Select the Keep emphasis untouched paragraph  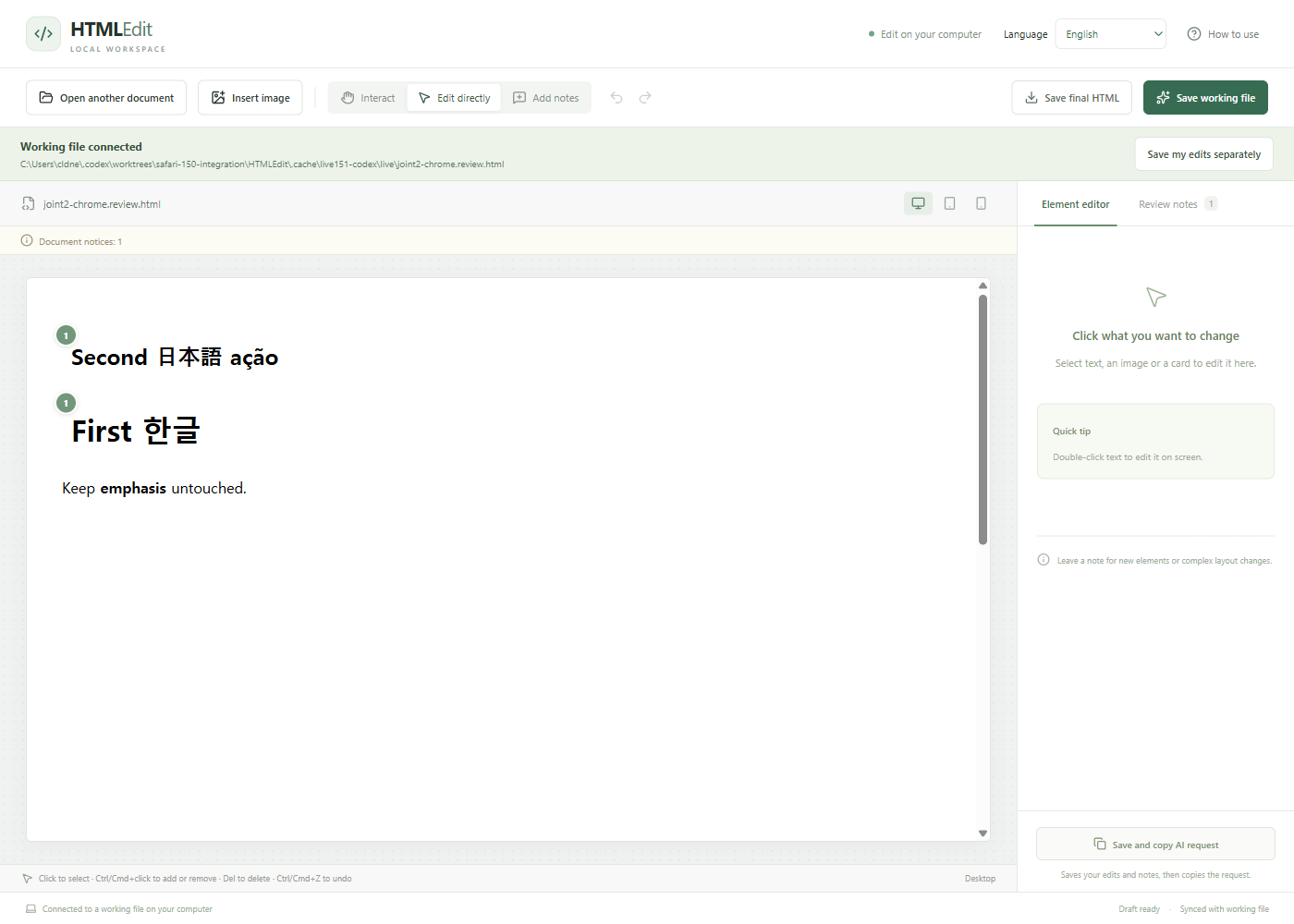(154, 488)
